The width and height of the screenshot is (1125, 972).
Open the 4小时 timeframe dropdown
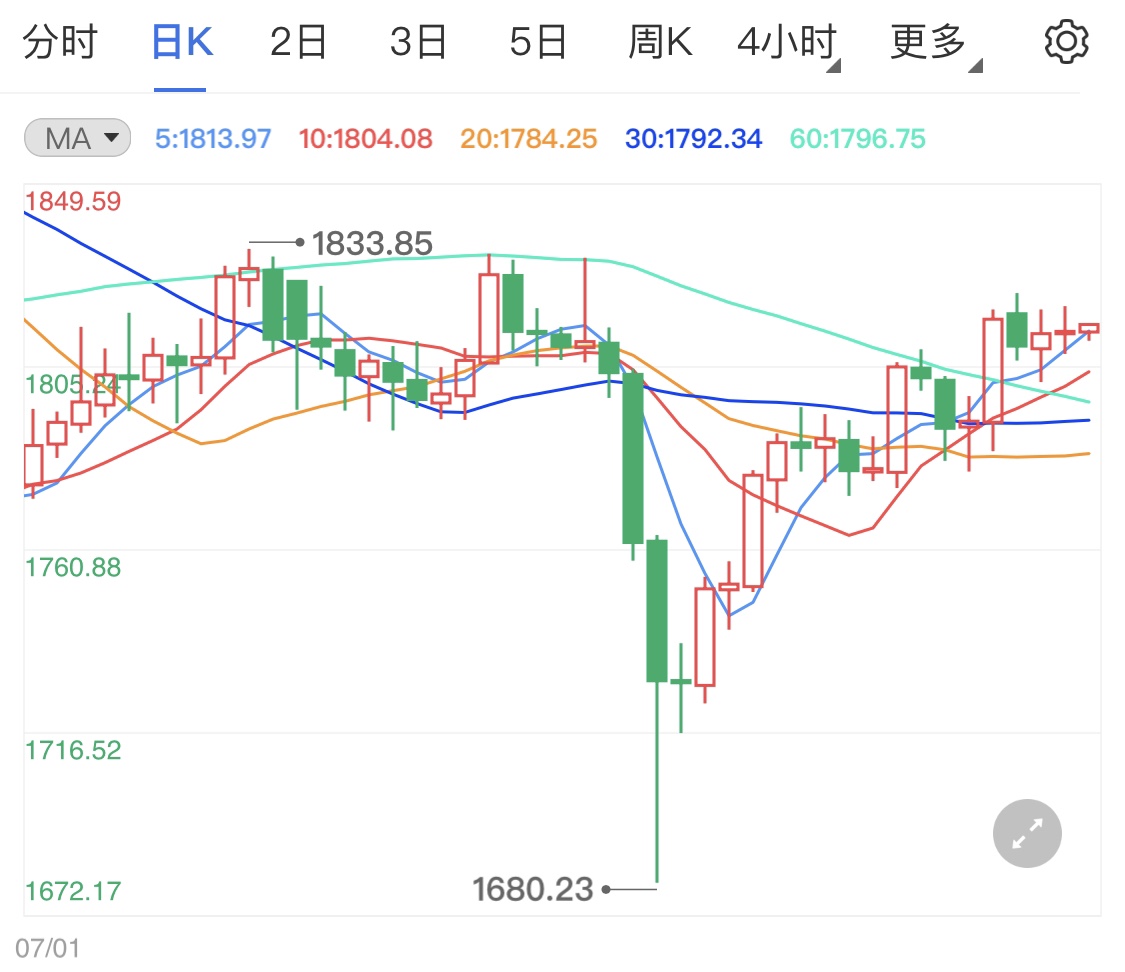tap(788, 44)
